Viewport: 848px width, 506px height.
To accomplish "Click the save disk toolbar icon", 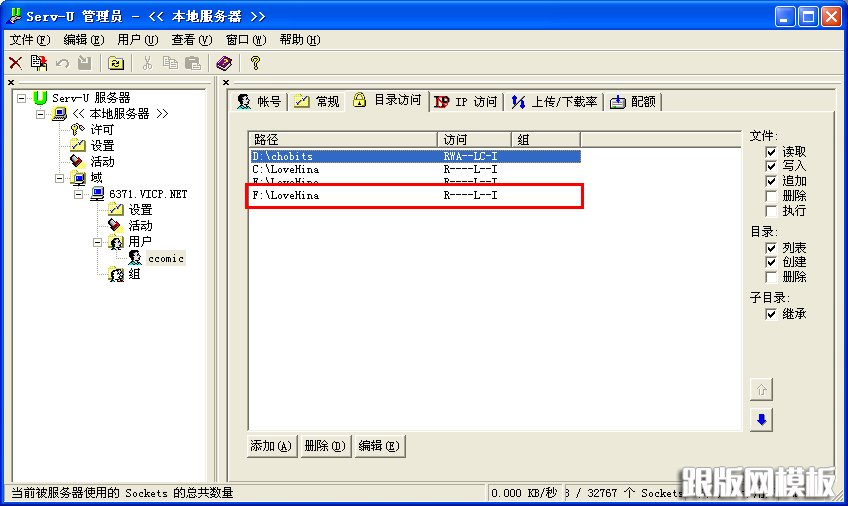I will point(84,63).
